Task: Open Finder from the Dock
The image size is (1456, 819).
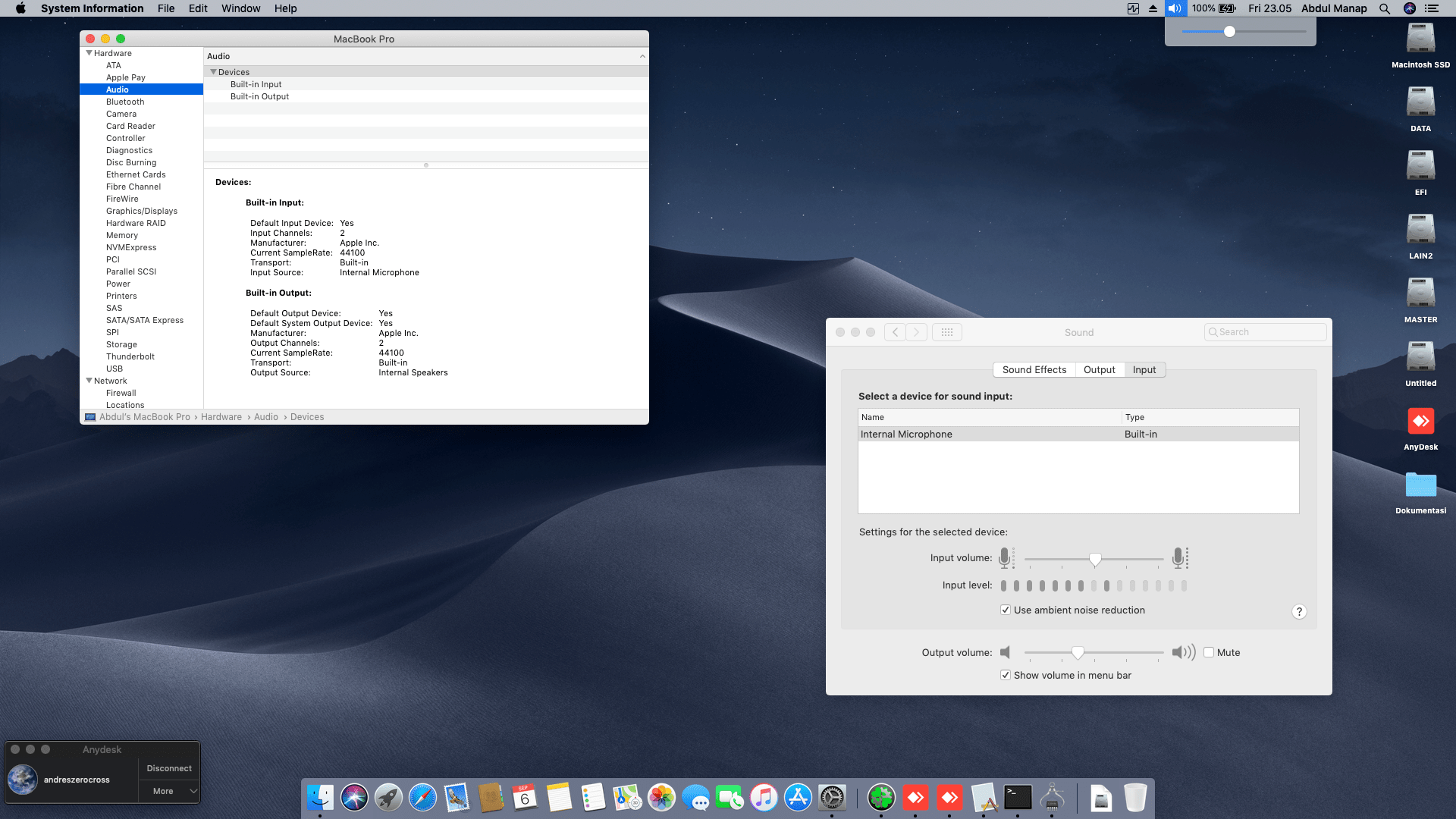Action: (x=320, y=798)
